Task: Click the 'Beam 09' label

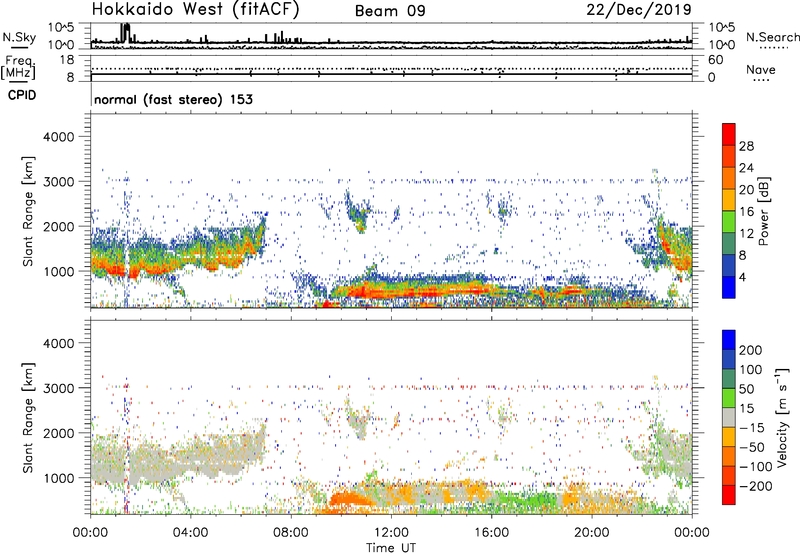Action: (390, 11)
